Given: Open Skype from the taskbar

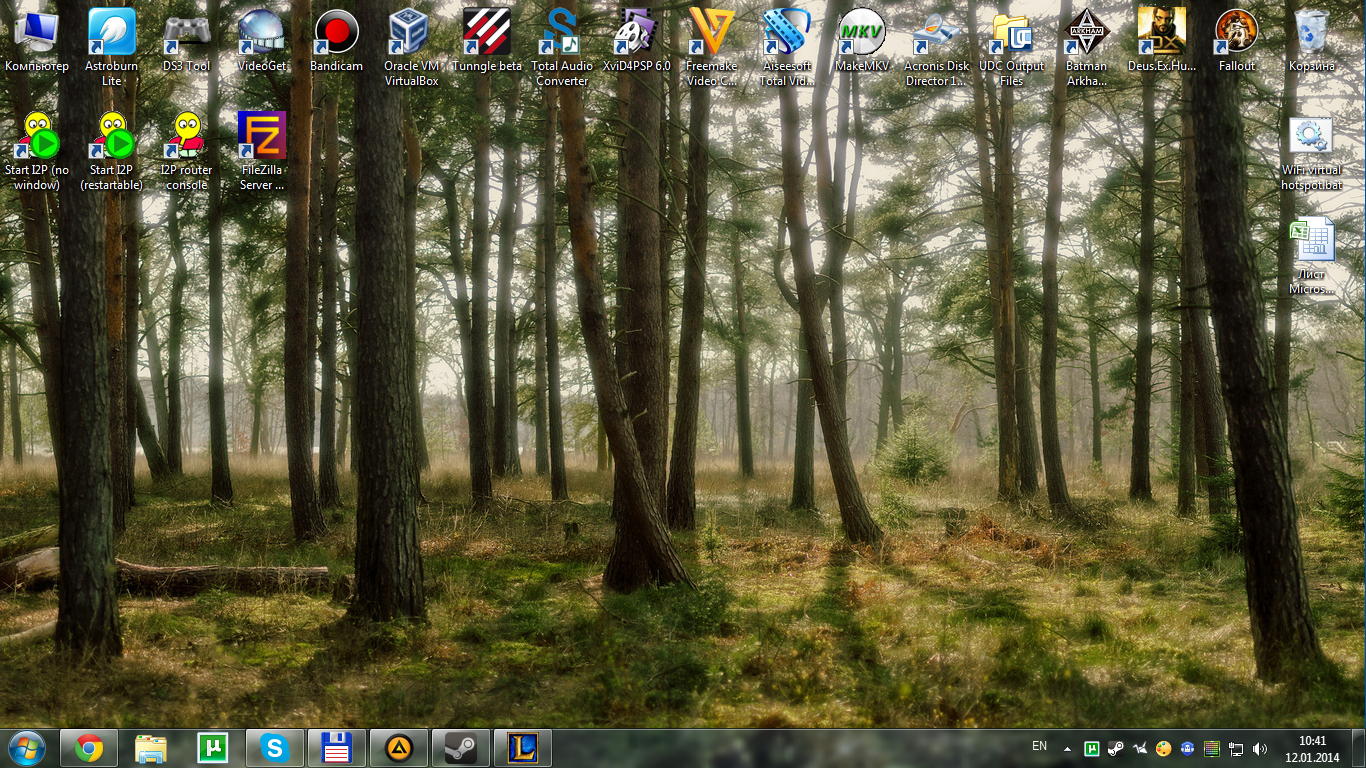Looking at the screenshot, I should (274, 748).
